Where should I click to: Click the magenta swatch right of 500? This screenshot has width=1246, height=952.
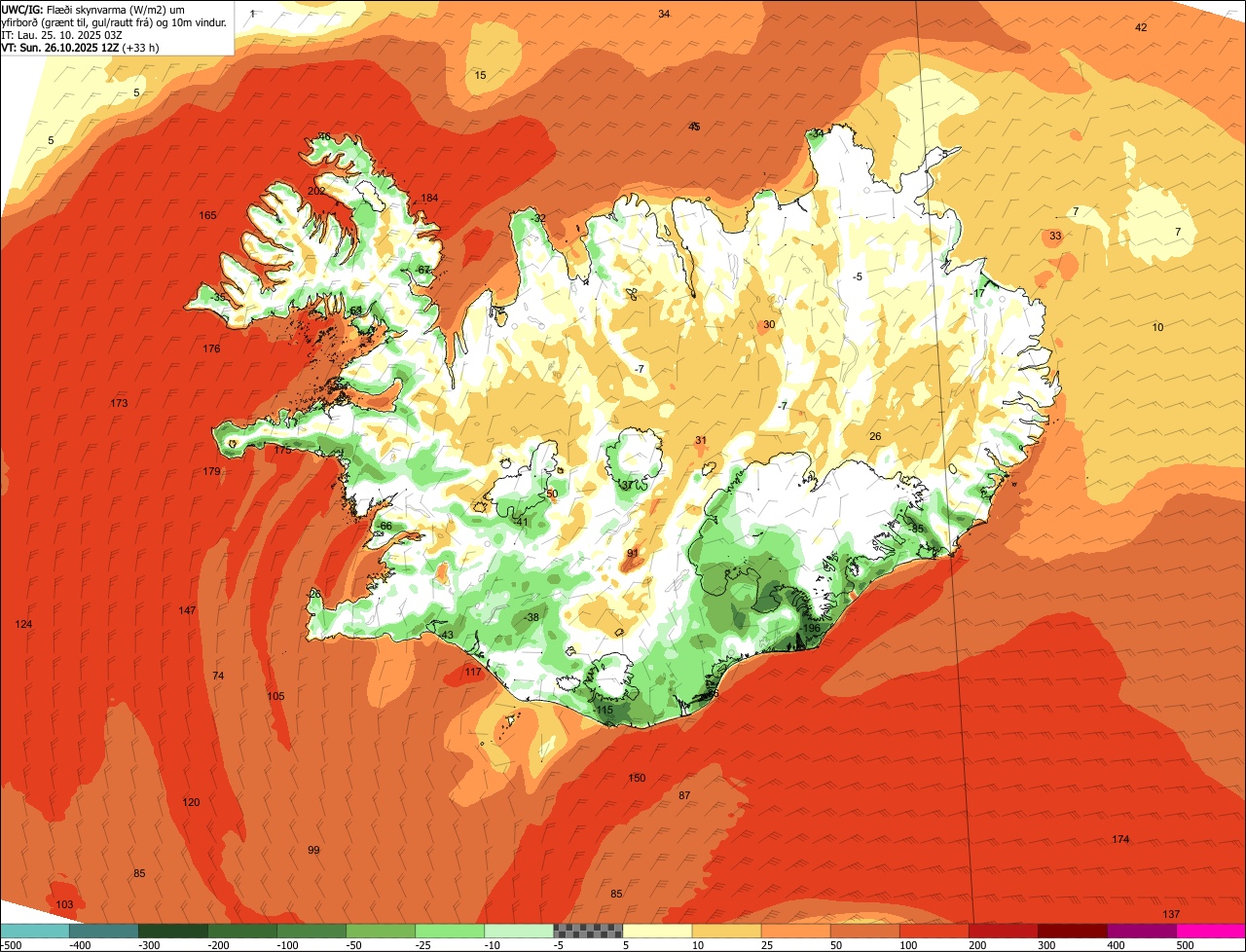1210,931
